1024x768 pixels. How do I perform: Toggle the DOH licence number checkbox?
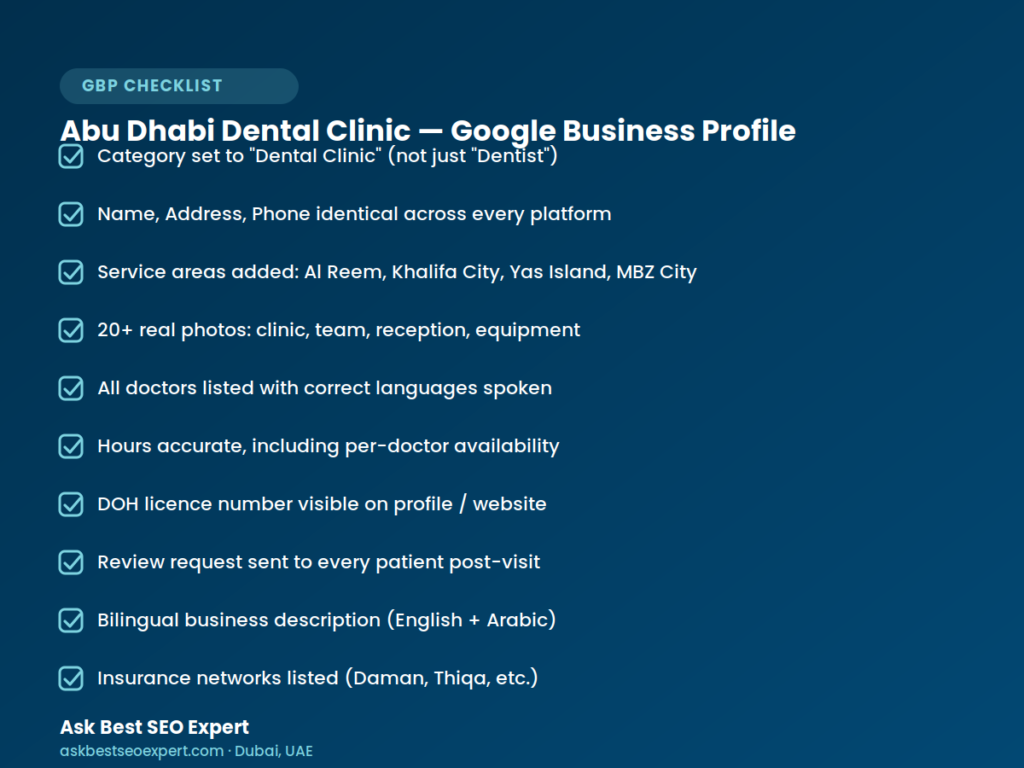(71, 504)
